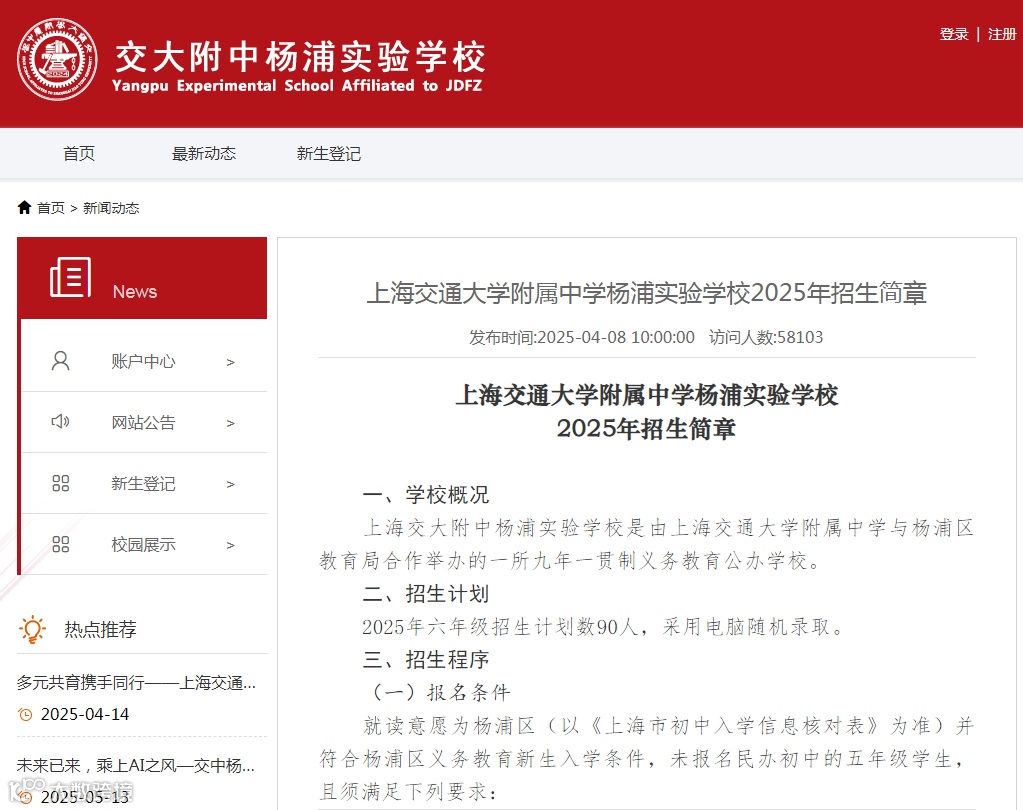Viewport: 1023px width, 810px height.
Task: Click heading 二、招生计划
Action: [425, 593]
